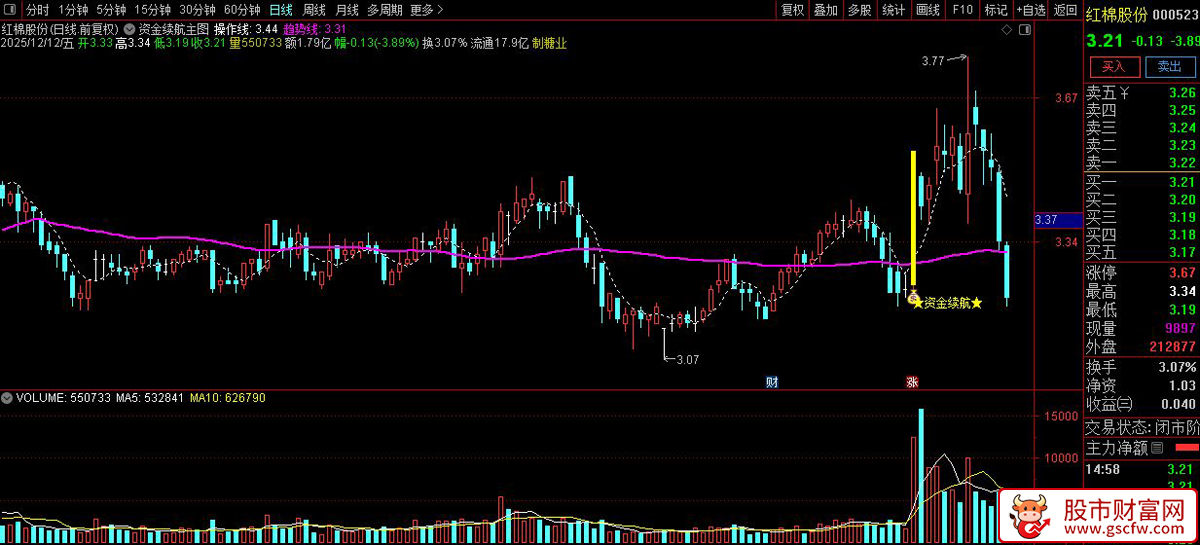Viewport: 1200px width, 545px height.
Task: Click the 趋势线: 3.31 indicator text
Action: point(316,29)
